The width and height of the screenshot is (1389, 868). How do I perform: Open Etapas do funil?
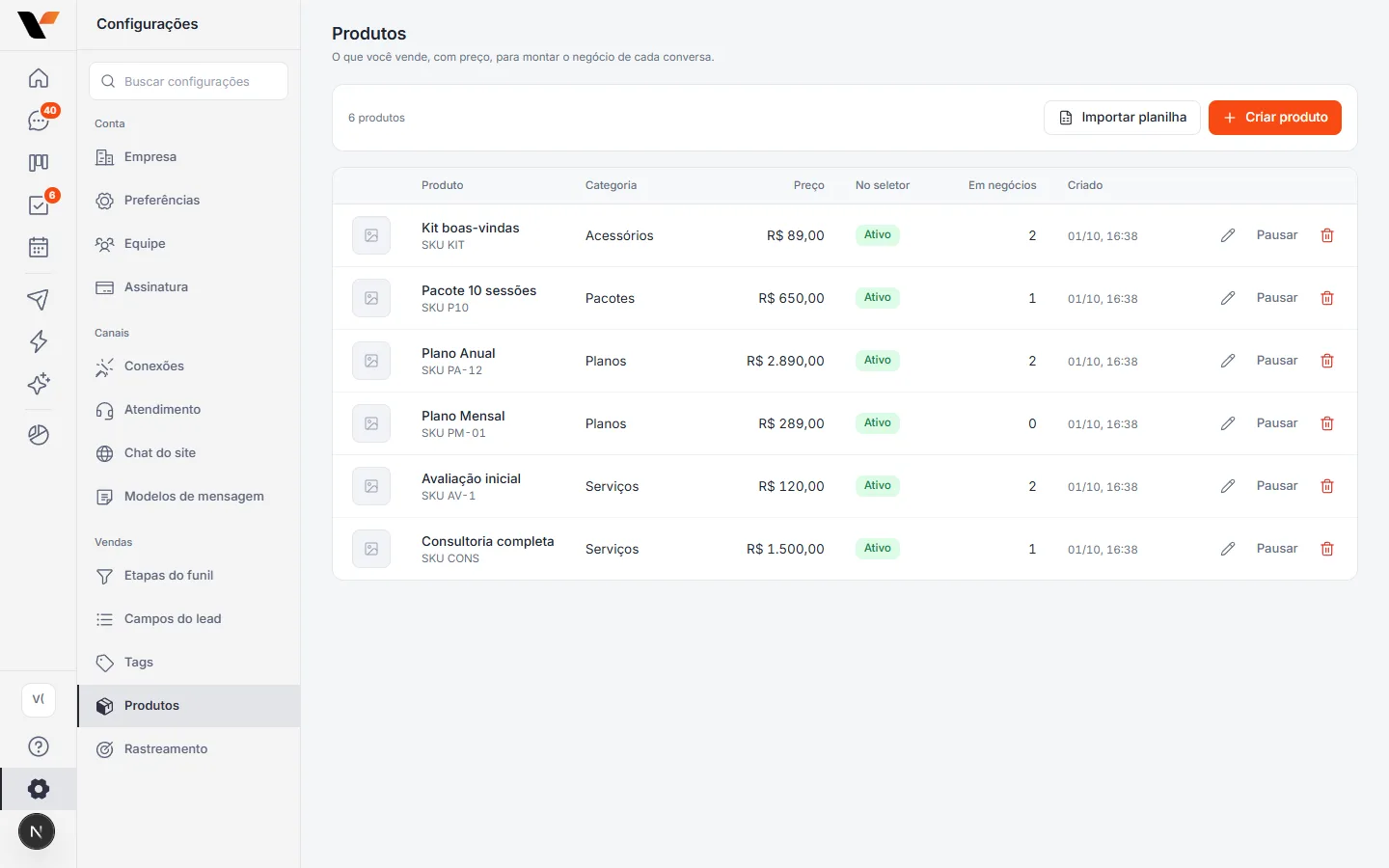(188, 576)
